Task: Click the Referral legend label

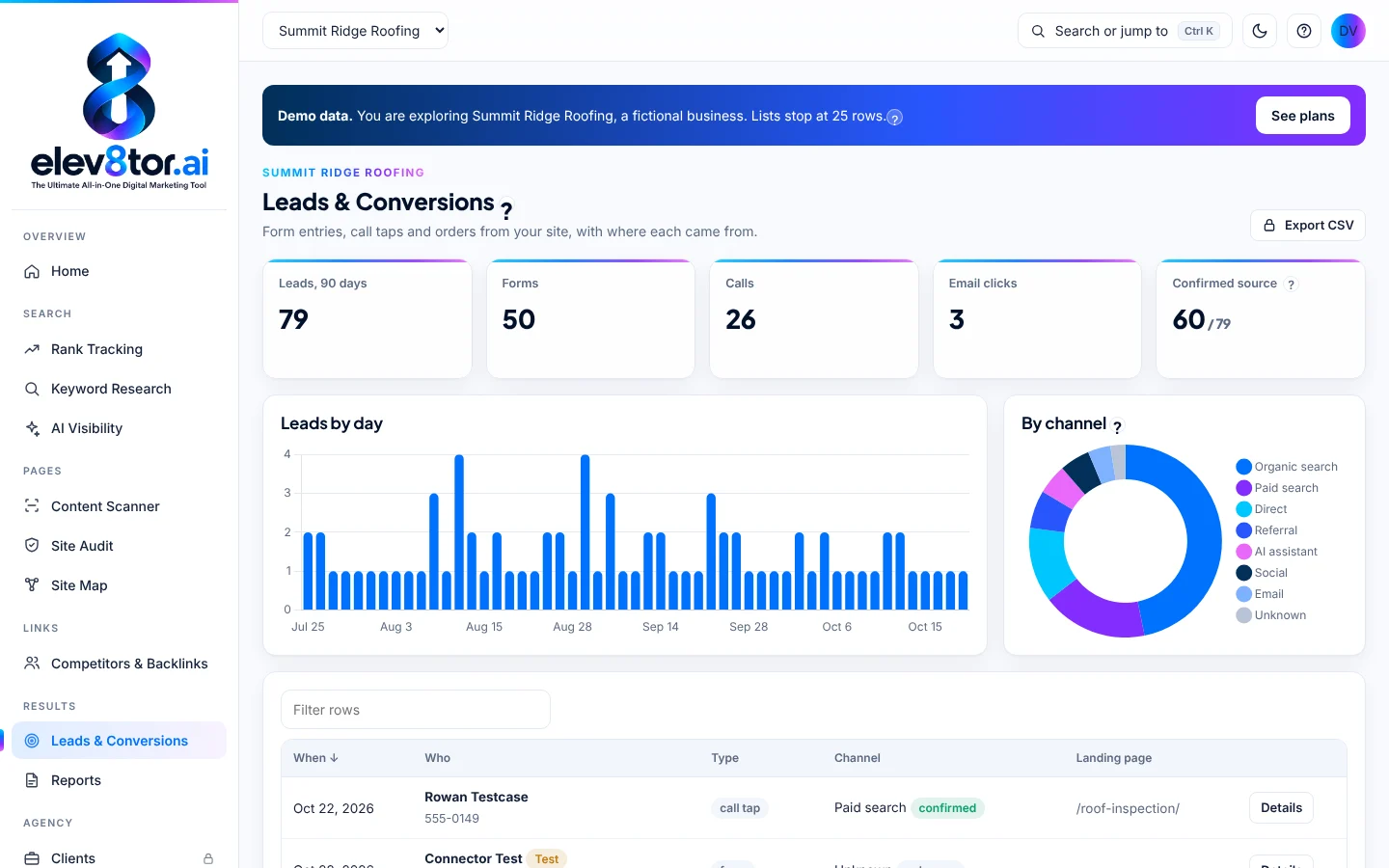Action: point(1276,530)
